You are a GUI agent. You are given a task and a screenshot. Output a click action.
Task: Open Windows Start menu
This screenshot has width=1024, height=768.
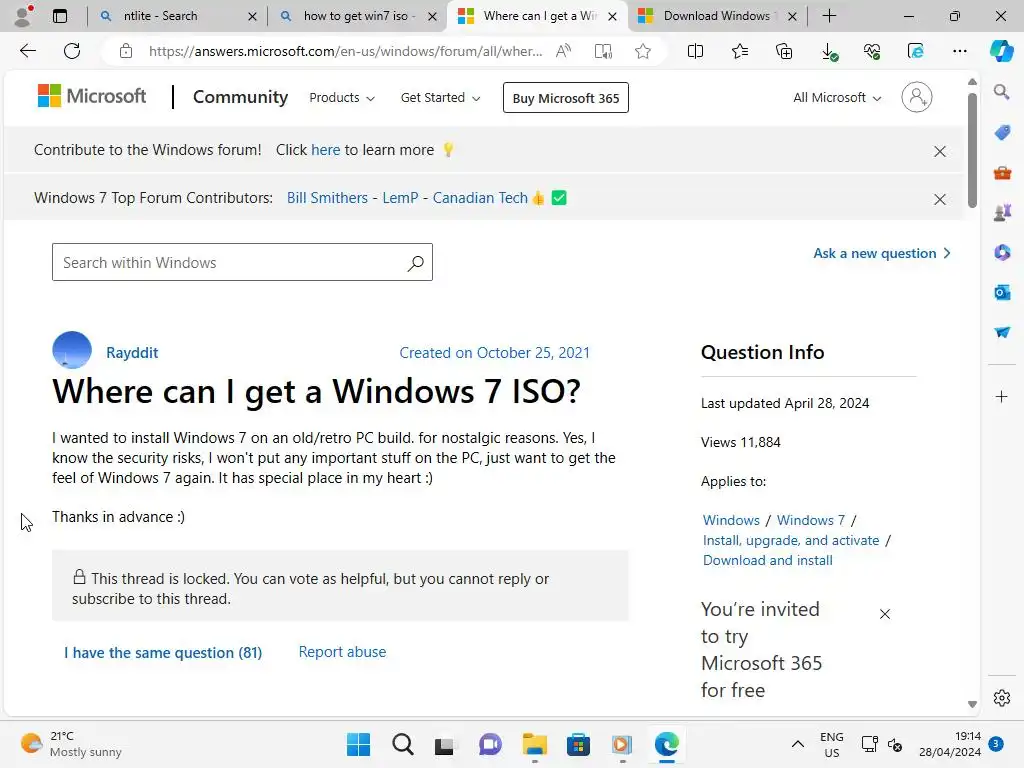358,744
